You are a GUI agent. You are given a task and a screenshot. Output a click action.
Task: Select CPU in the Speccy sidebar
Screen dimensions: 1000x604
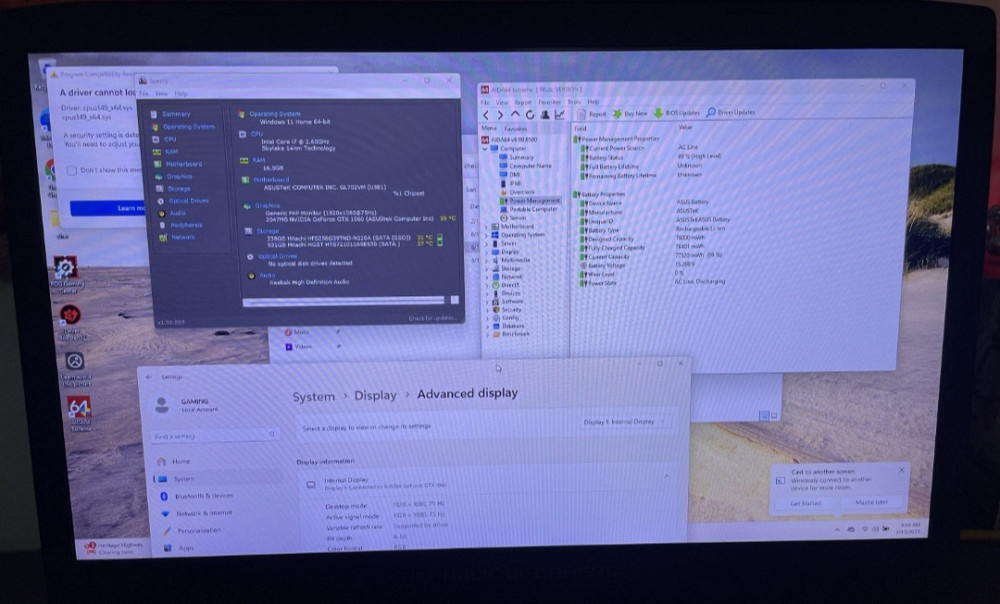pyautogui.click(x=170, y=139)
